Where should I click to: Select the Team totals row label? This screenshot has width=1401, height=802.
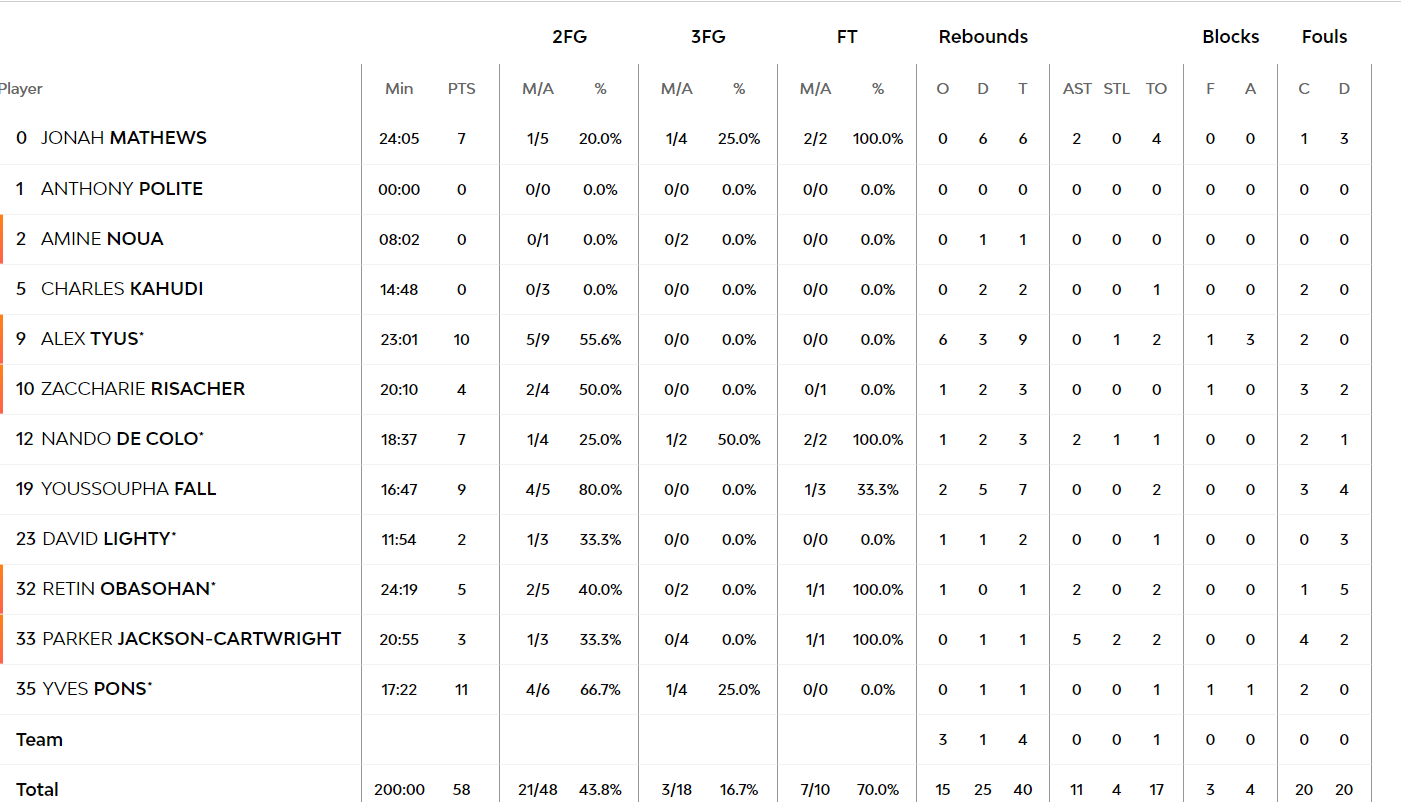click(39, 739)
